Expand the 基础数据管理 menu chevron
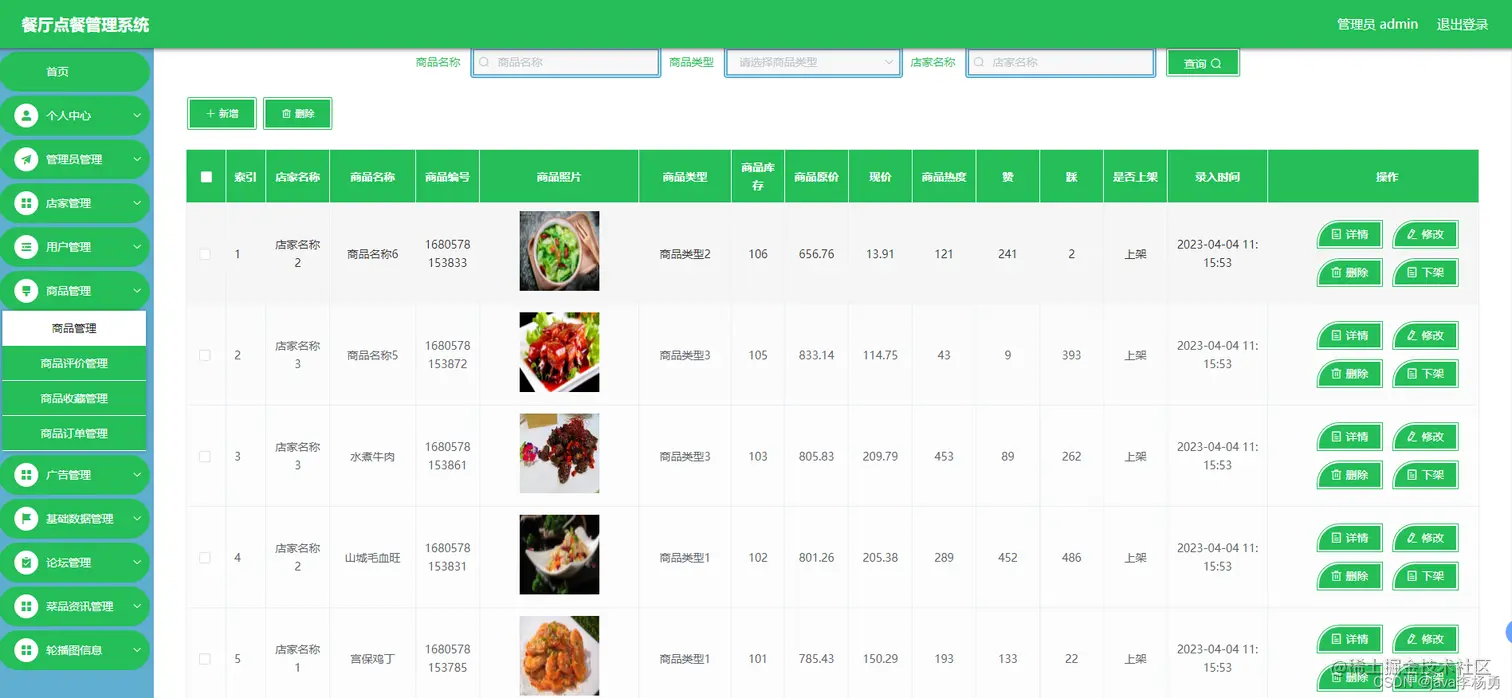This screenshot has width=1512, height=698. tap(137, 519)
